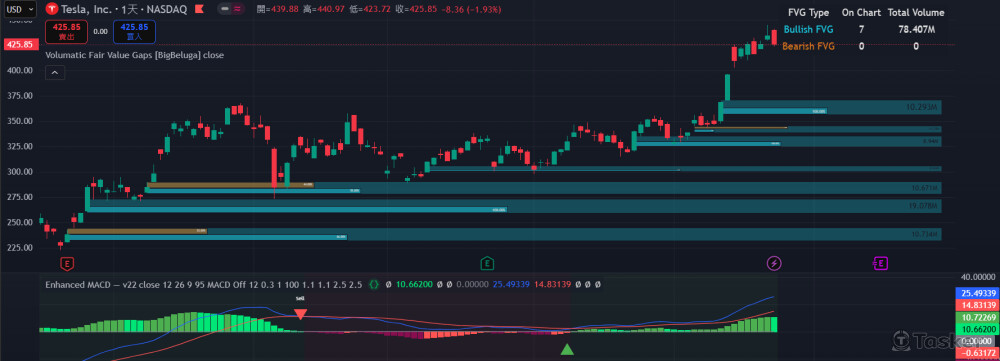Viewport: 1000px width, 361px height.
Task: Click the red sell arrow on MACD
Action: pyautogui.click(x=300, y=314)
